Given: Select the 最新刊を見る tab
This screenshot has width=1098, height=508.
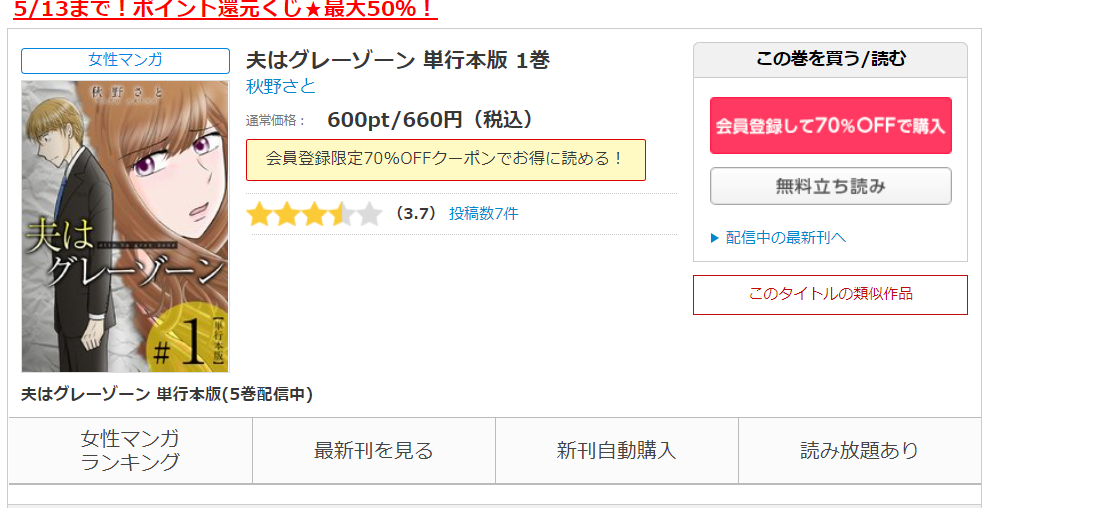Looking at the screenshot, I should [374, 451].
